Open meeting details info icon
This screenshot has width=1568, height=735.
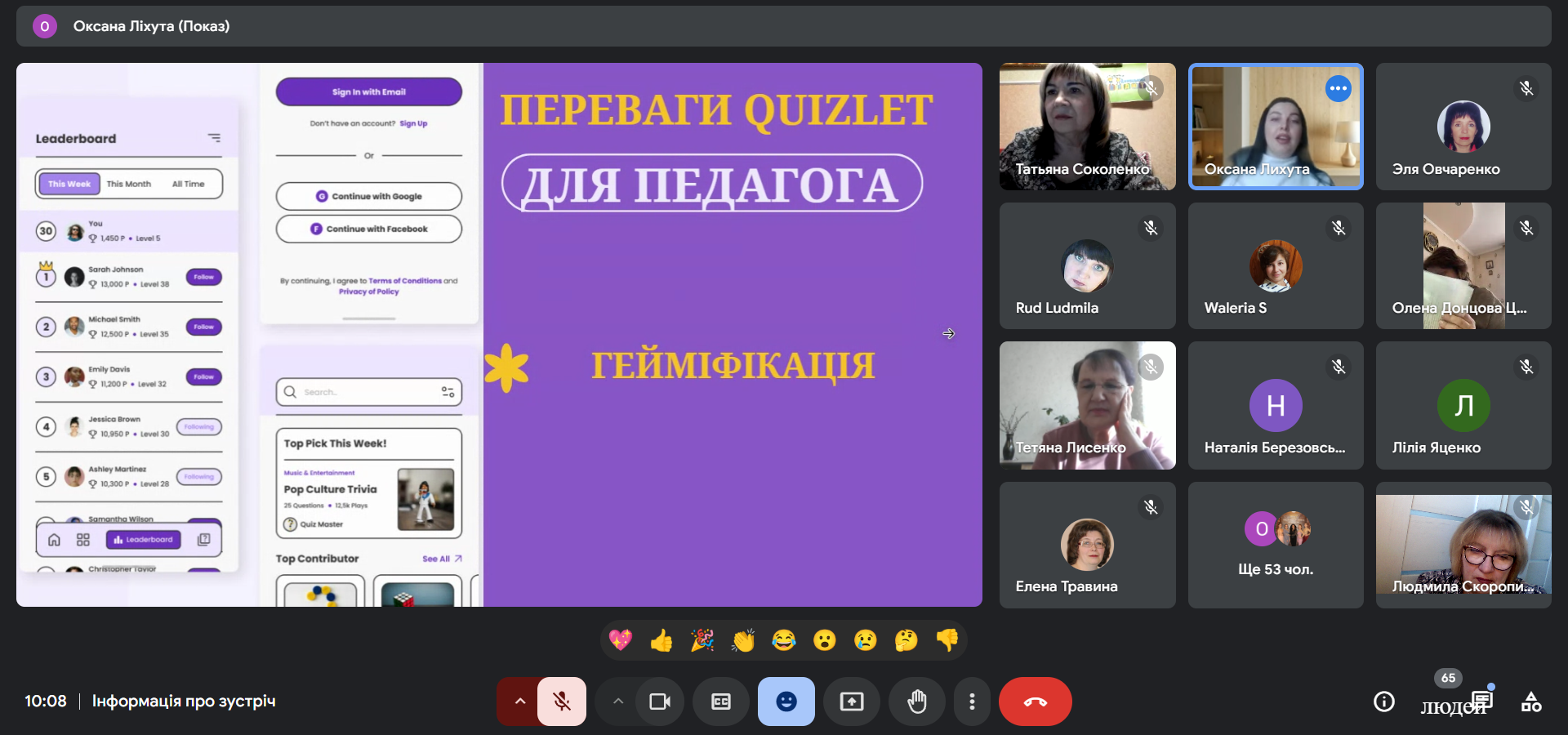click(1384, 702)
